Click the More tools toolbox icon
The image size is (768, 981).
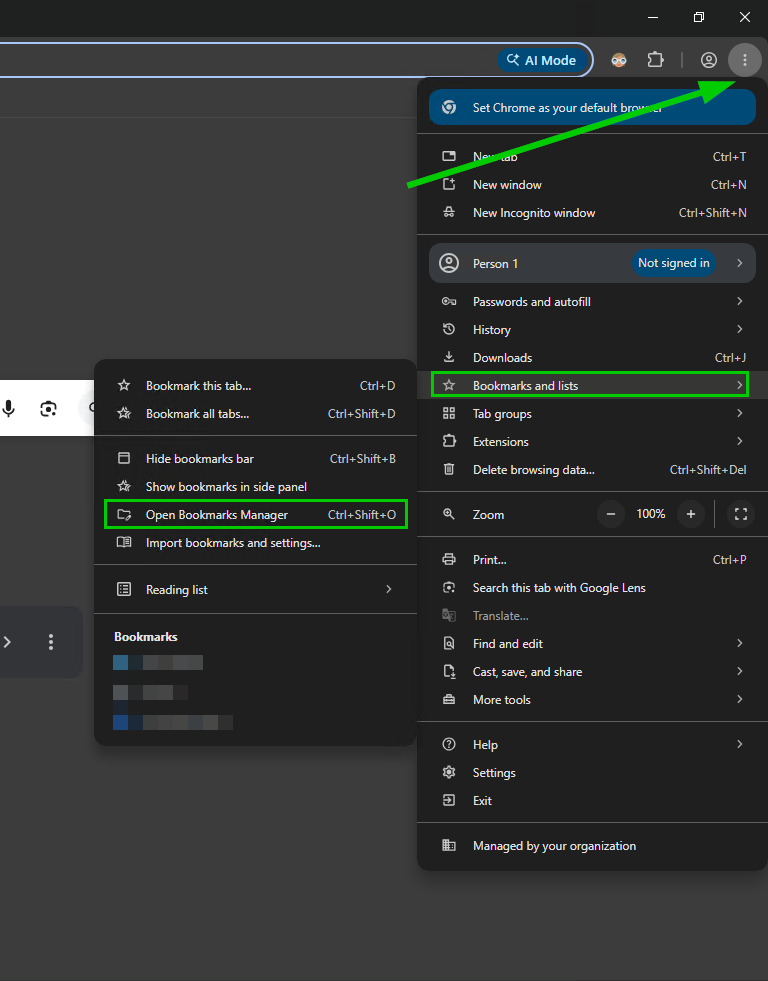pyautogui.click(x=449, y=699)
